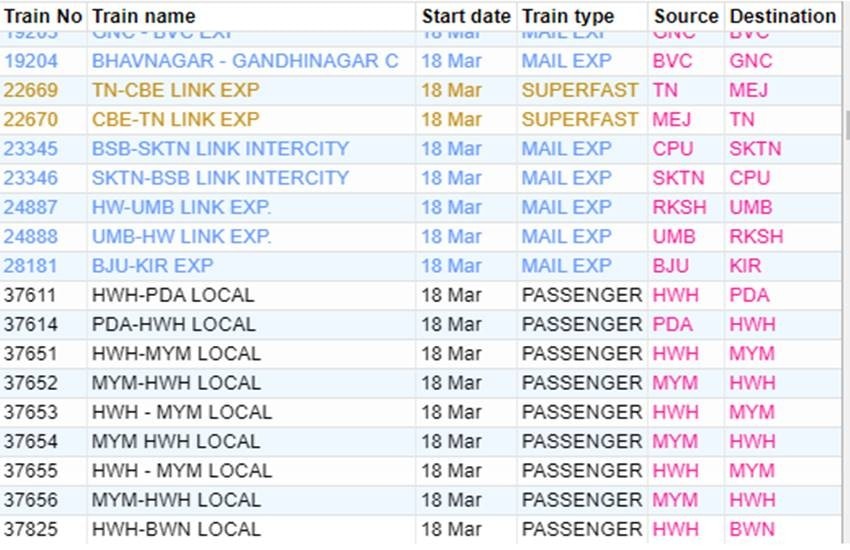Viewport: 850px width, 550px height.
Task: Select TN-CBE LINK EXP train
Action: [176, 90]
